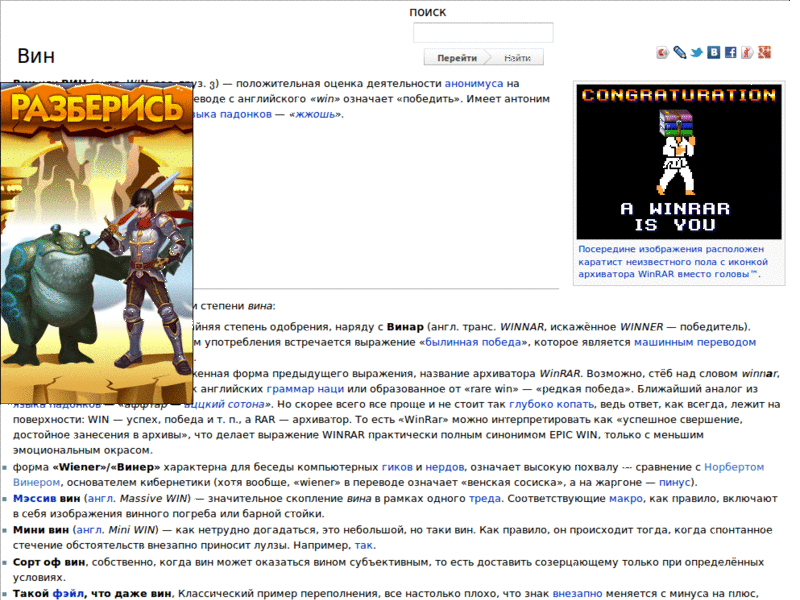Screen dimensions: 800x600
Task: Click the bold Сорт оф вин term
Action: pyautogui.click(x=49, y=562)
